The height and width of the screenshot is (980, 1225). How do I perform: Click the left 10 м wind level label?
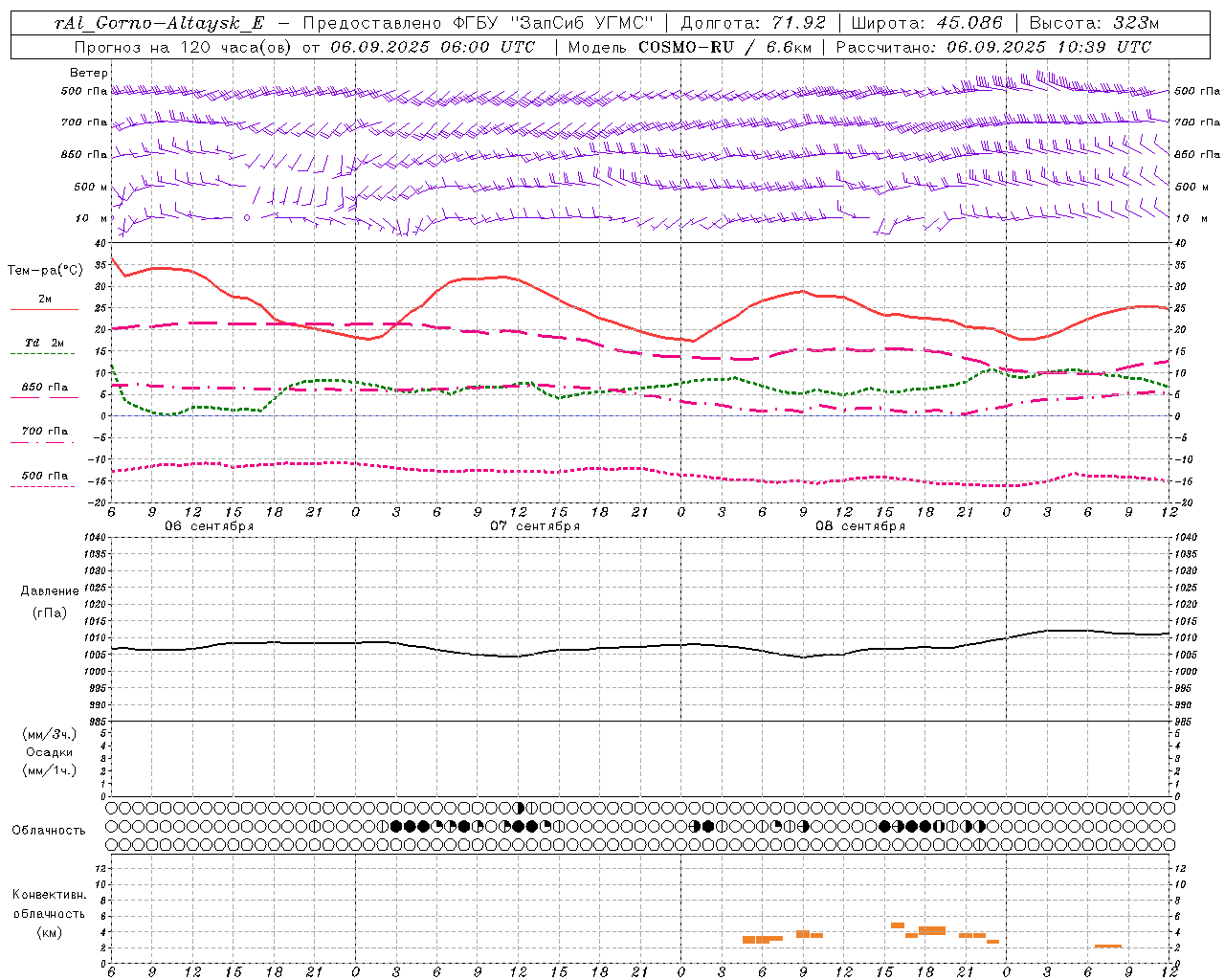(91, 218)
